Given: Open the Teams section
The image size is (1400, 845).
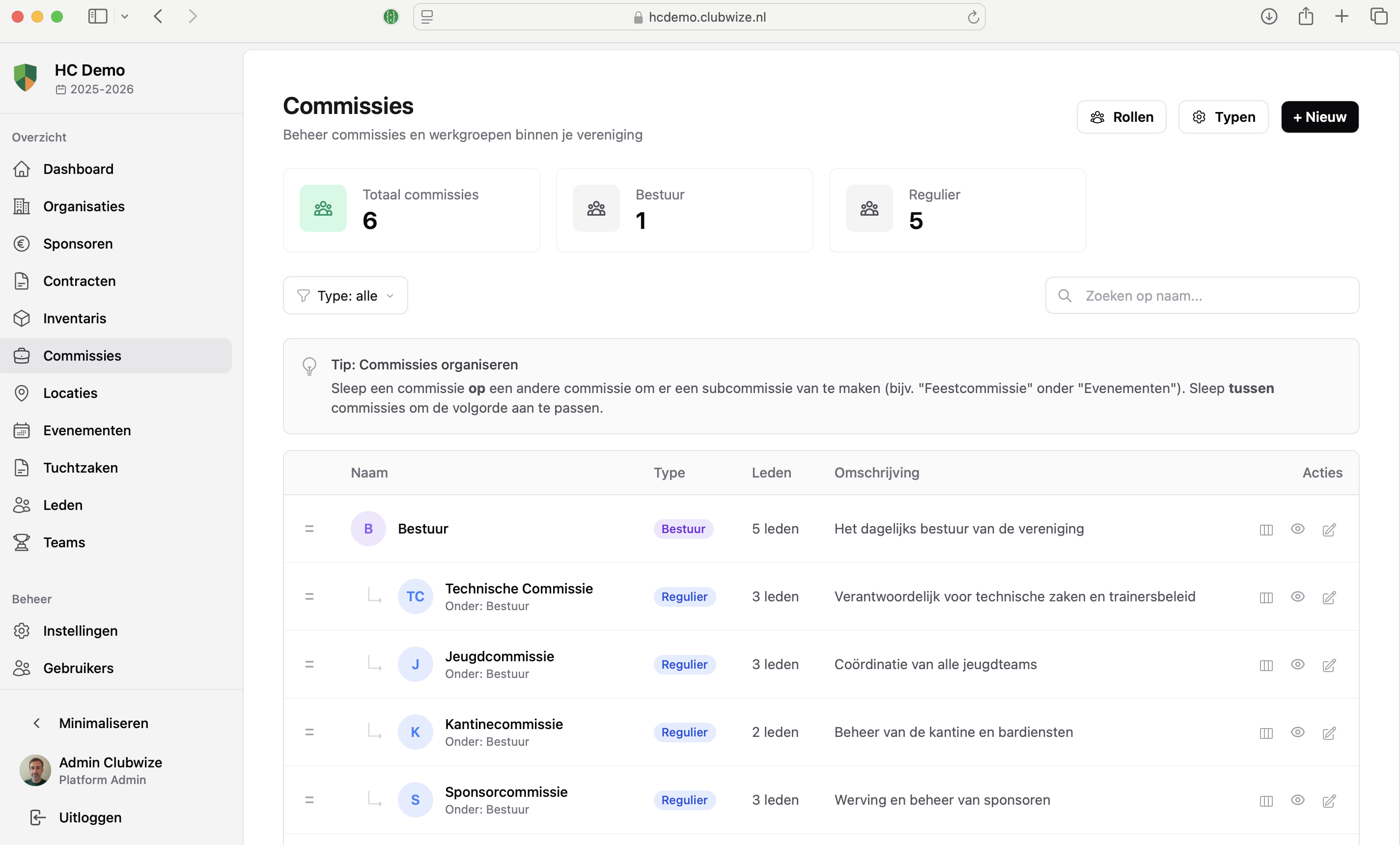Looking at the screenshot, I should pos(64,542).
